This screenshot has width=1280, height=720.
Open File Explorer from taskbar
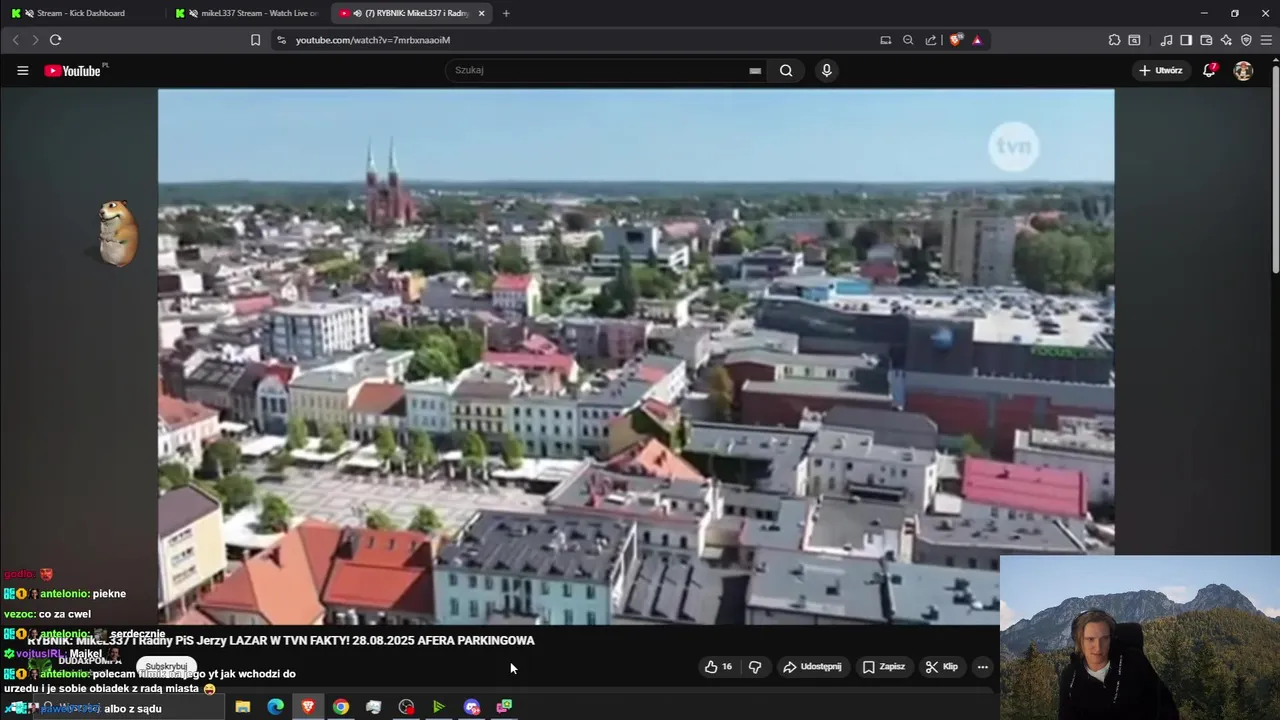[x=242, y=707]
